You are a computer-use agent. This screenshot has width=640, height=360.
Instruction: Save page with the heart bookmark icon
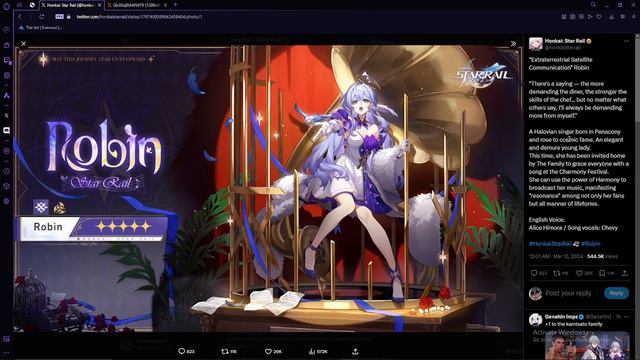point(599,17)
